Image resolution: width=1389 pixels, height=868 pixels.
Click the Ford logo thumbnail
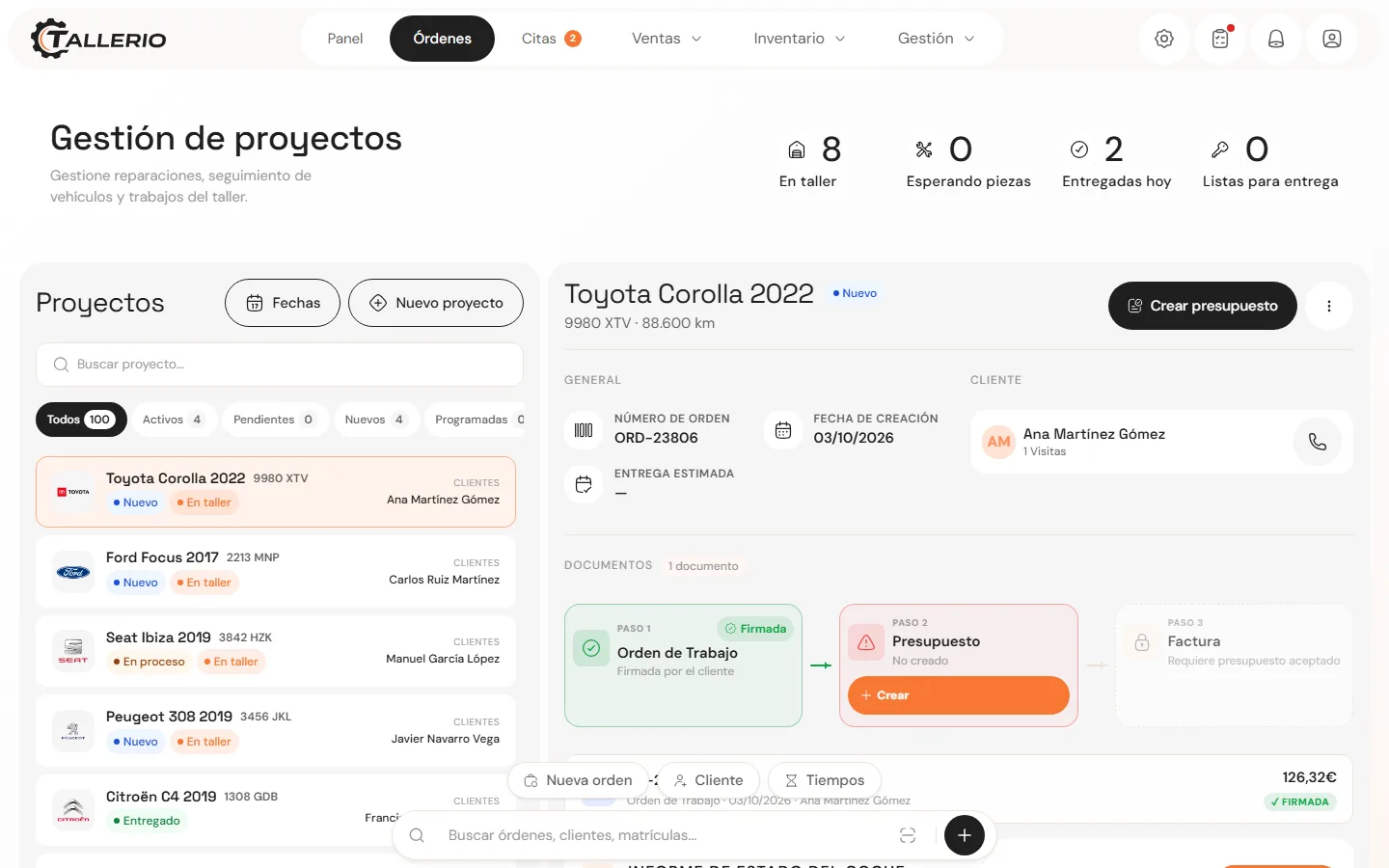coord(73,572)
